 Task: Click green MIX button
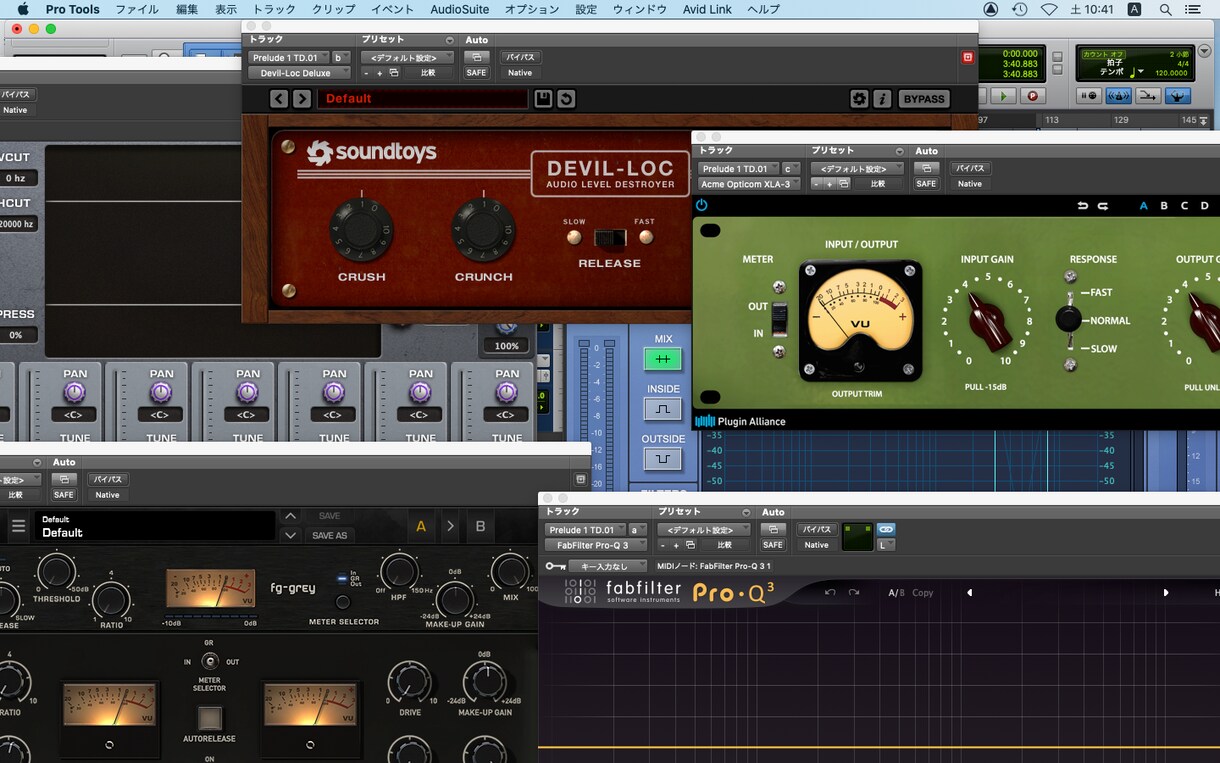(662, 359)
